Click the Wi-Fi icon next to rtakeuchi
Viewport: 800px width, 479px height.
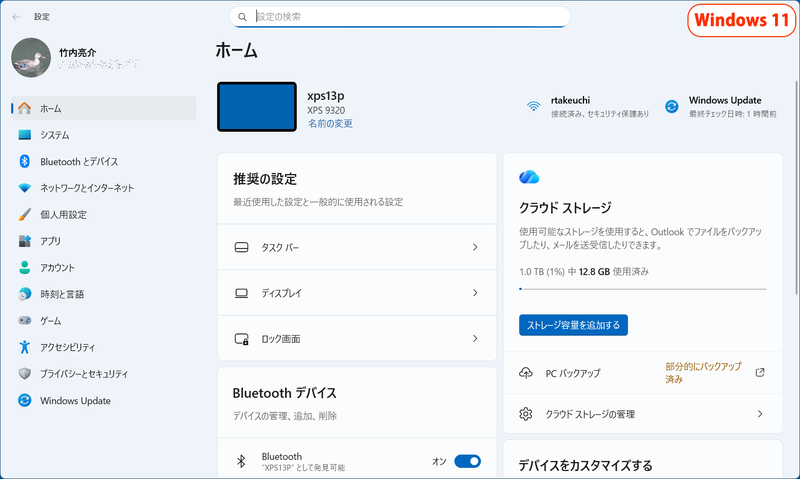coord(534,106)
